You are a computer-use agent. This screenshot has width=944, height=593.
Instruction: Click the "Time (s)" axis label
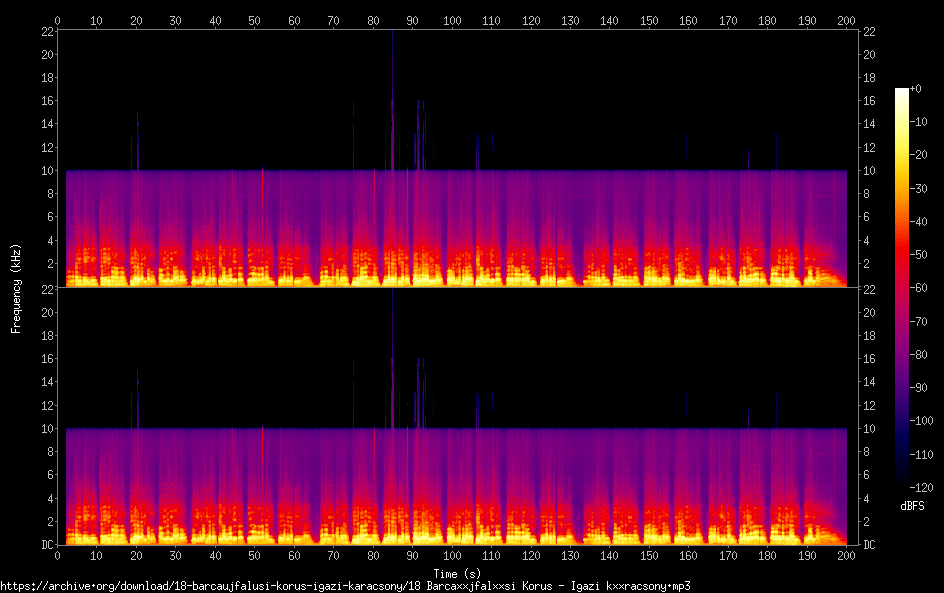coord(457,574)
